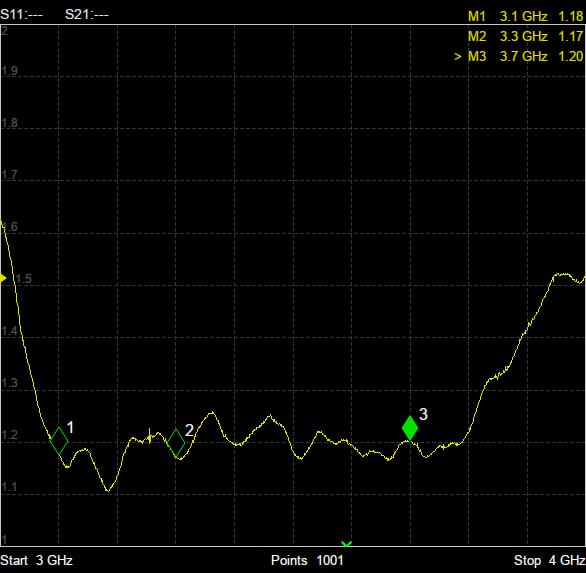
Task: Click the active marker 3 filled diamond
Action: click(x=410, y=428)
